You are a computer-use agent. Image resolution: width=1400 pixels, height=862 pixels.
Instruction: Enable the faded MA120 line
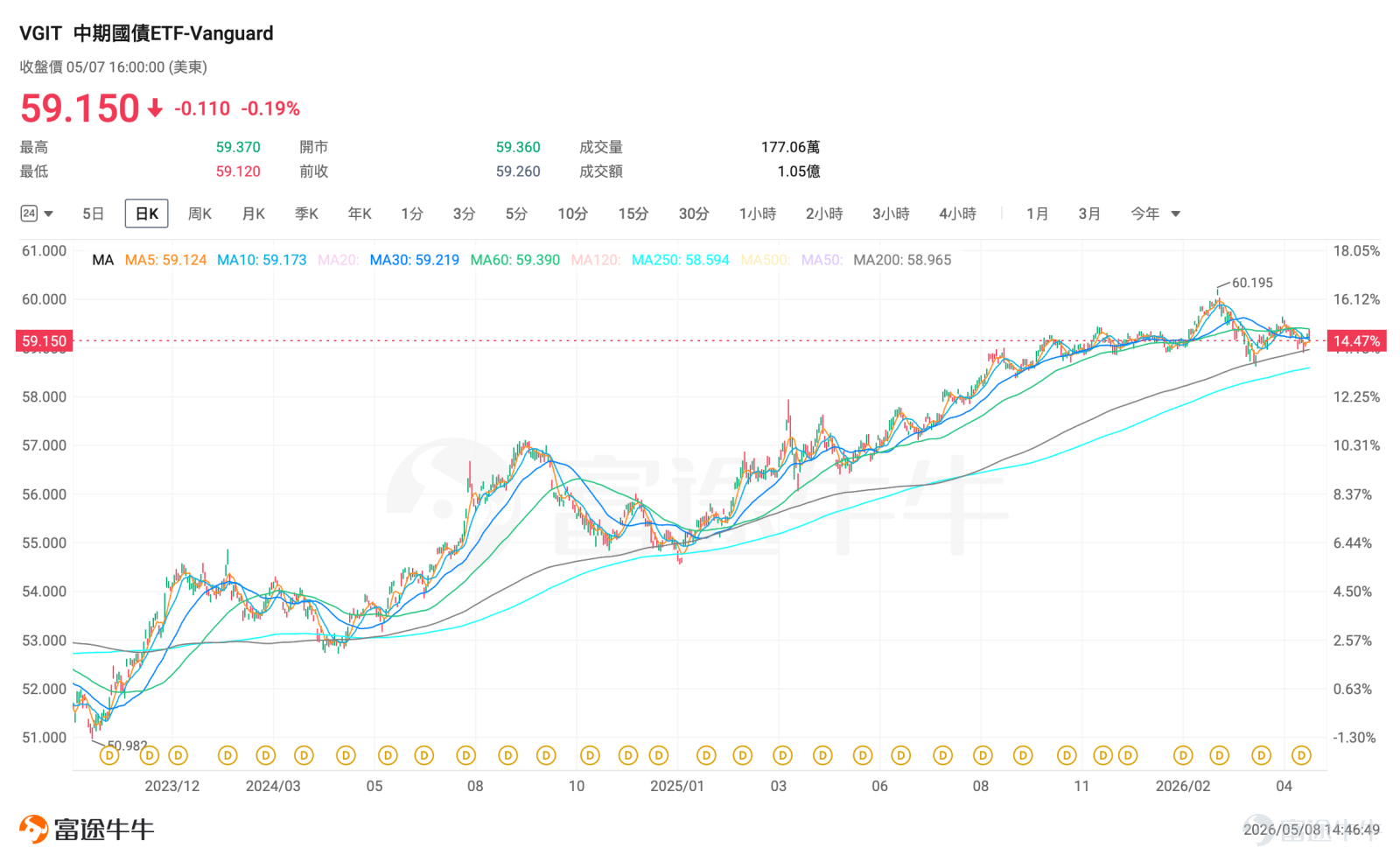(x=596, y=260)
